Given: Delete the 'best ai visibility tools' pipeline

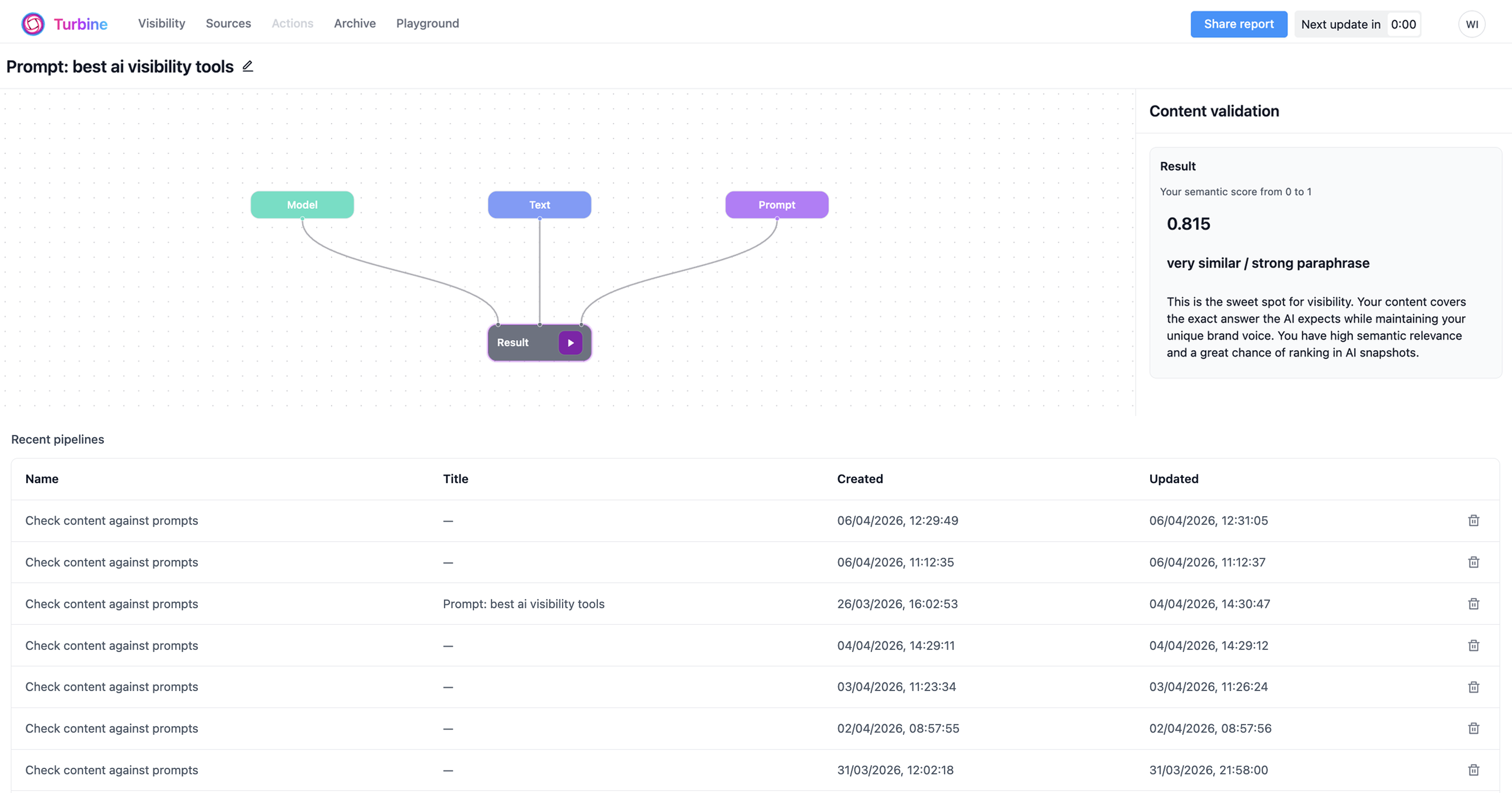Looking at the screenshot, I should (1473, 604).
